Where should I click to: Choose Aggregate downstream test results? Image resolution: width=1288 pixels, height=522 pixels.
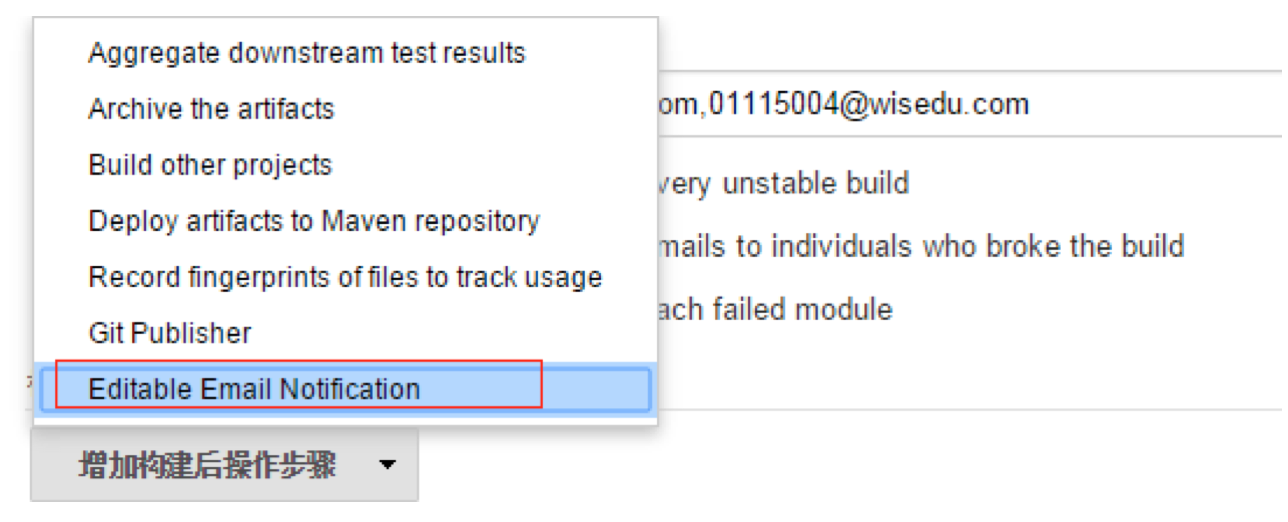[x=345, y=53]
